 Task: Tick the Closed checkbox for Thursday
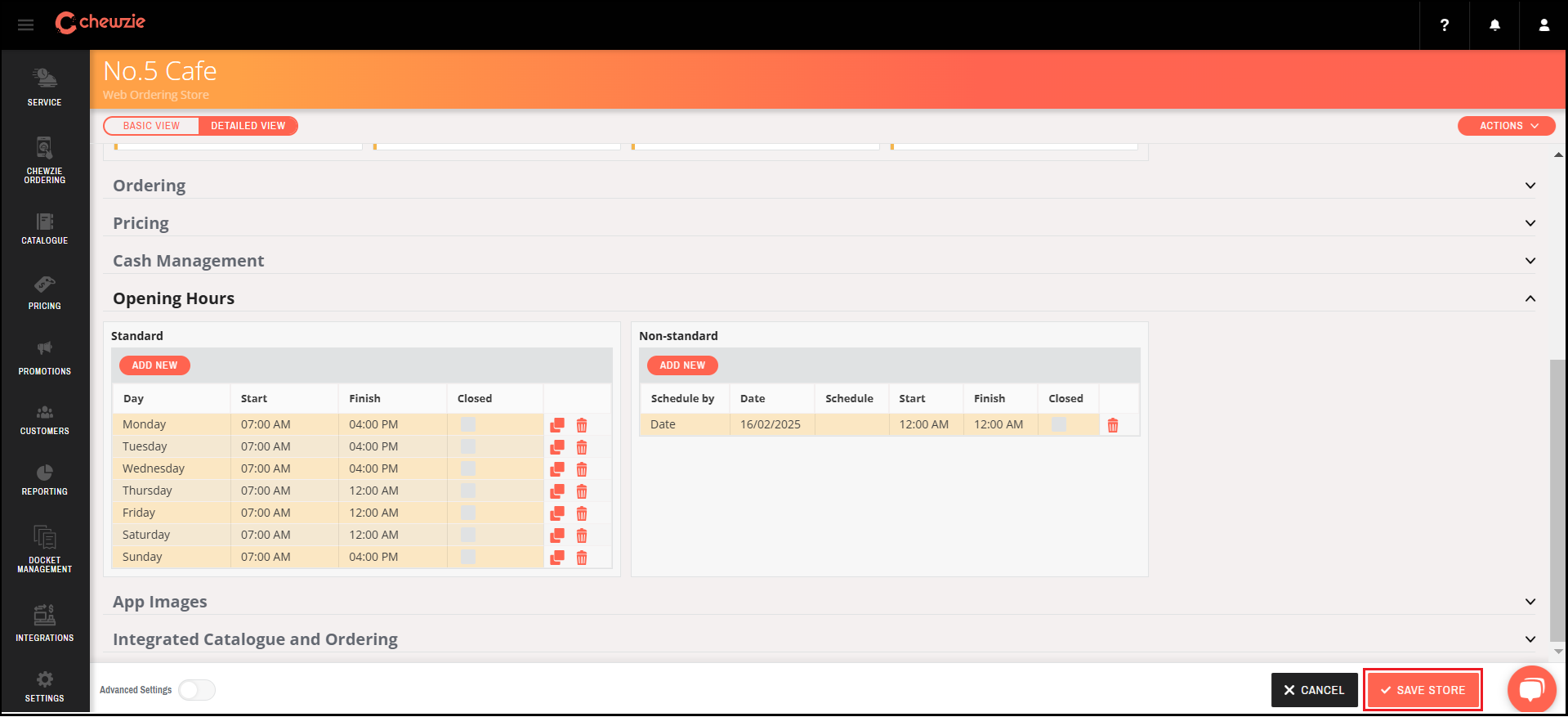(x=468, y=491)
